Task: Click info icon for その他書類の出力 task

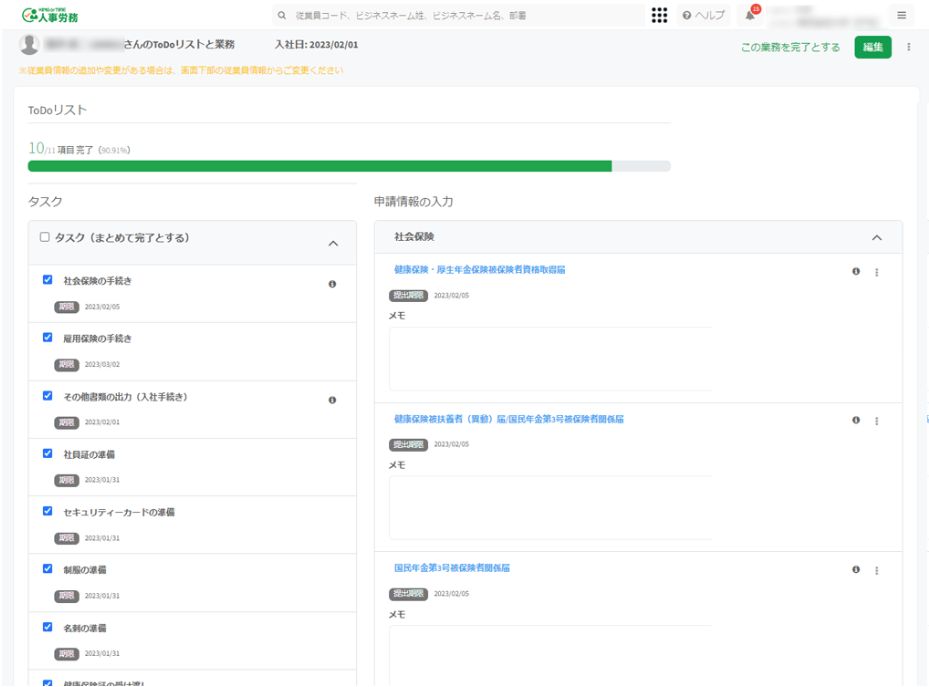Action: pyautogui.click(x=332, y=400)
